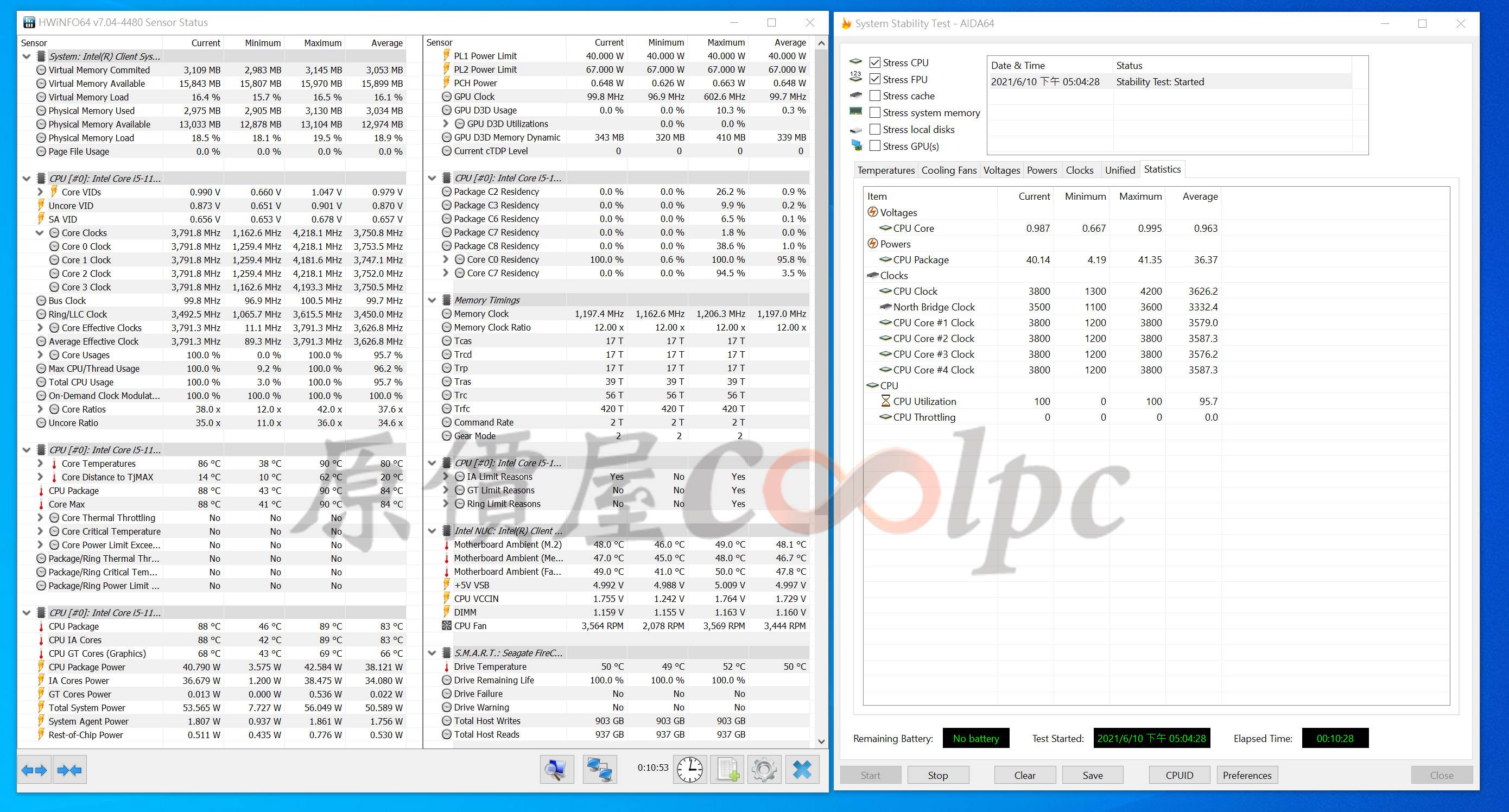
Task: Open HWiNFO sensor settings gear icon
Action: pos(764,770)
